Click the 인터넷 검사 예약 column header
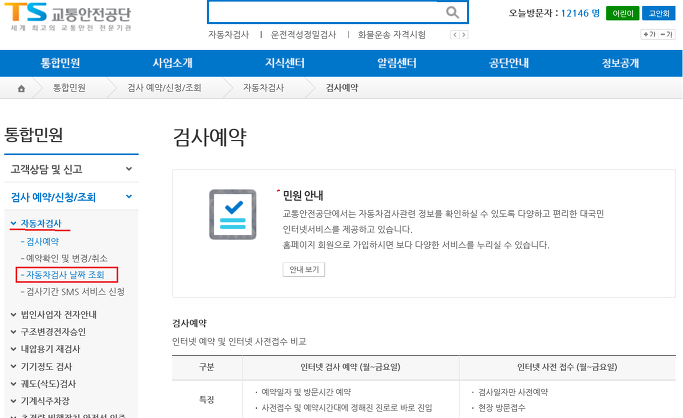683x418 pixels. (350, 367)
